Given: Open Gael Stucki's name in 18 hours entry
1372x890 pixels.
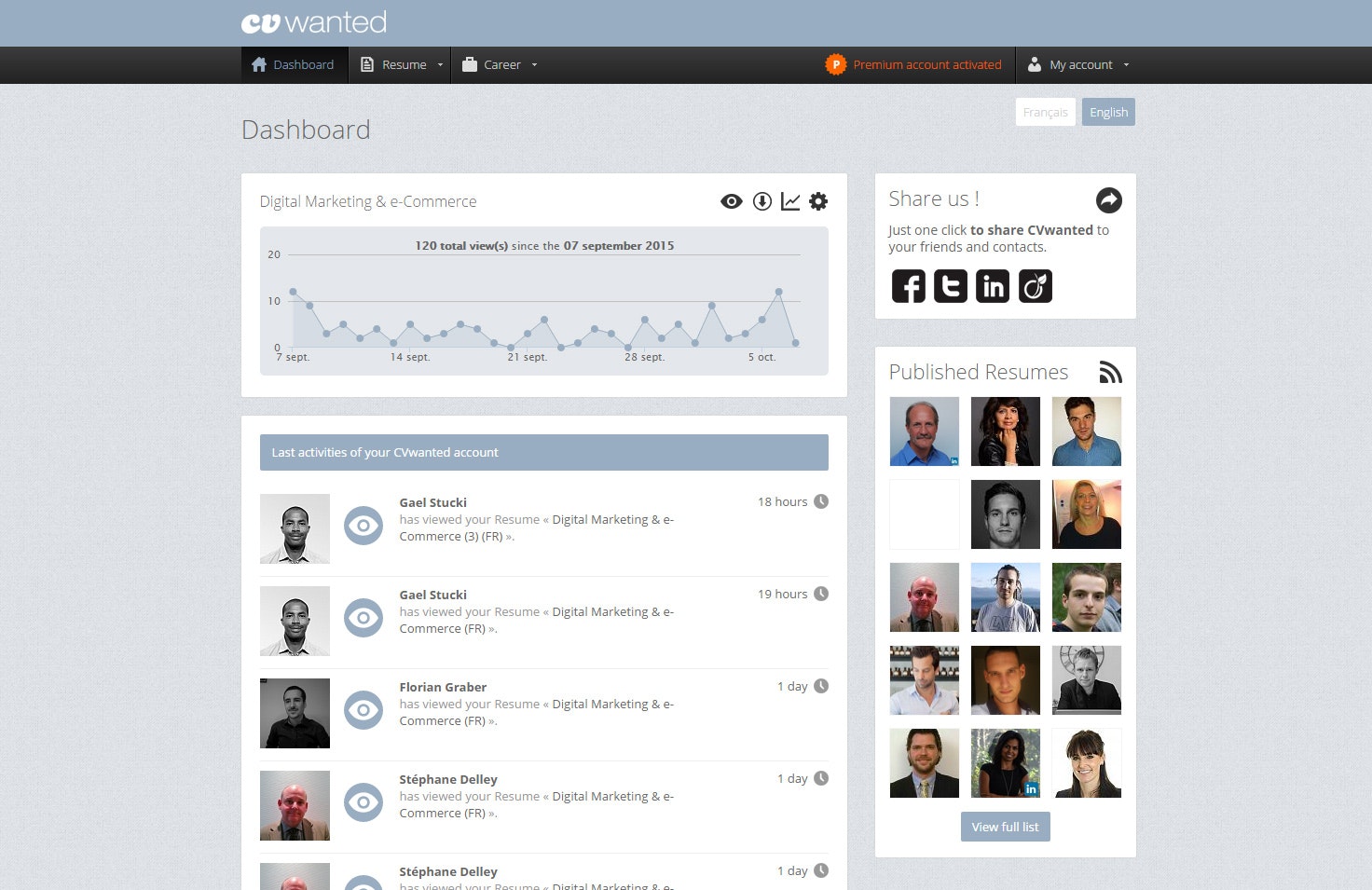Looking at the screenshot, I should 433,502.
